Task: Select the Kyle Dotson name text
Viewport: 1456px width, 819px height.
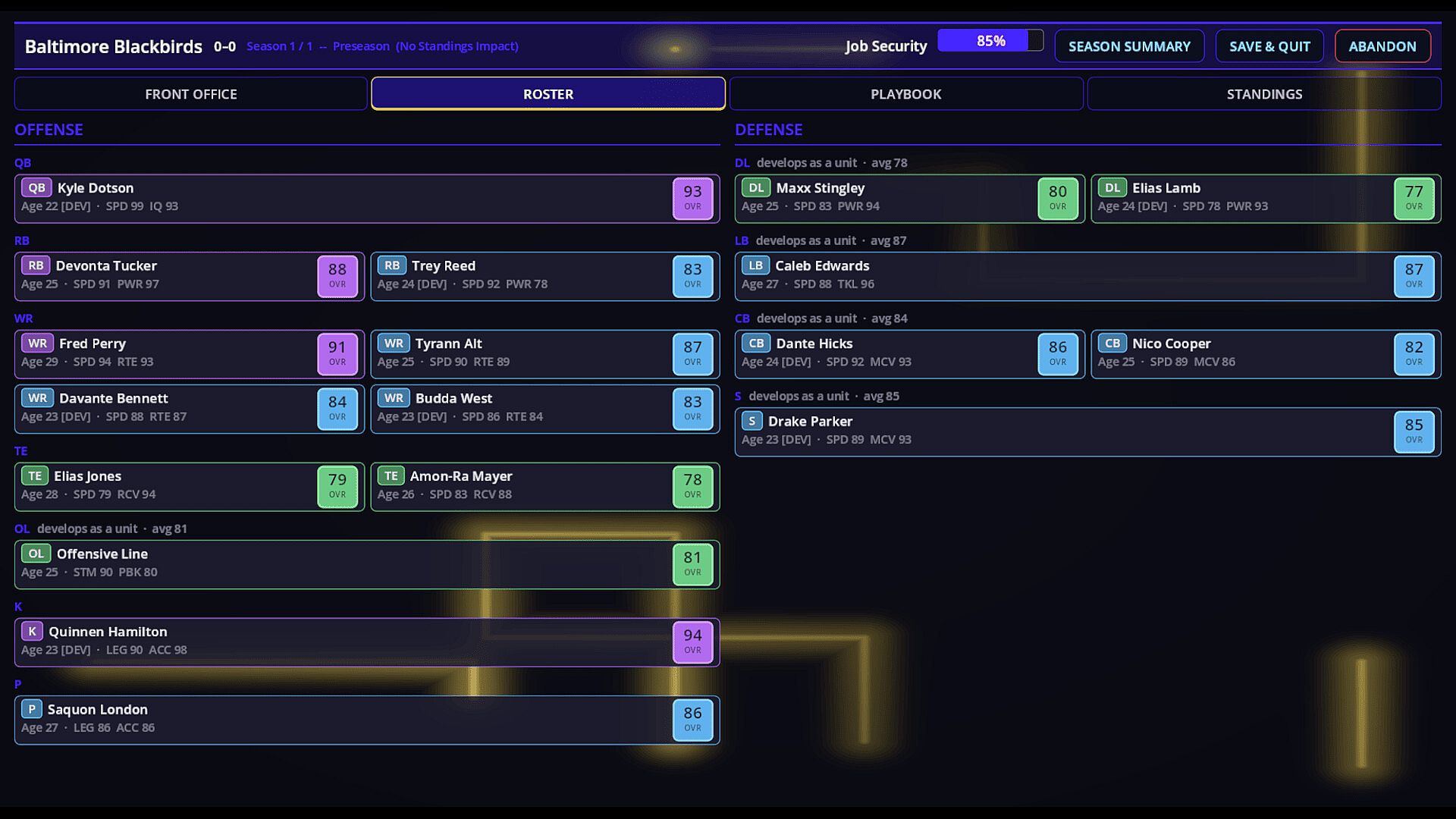Action: (96, 188)
